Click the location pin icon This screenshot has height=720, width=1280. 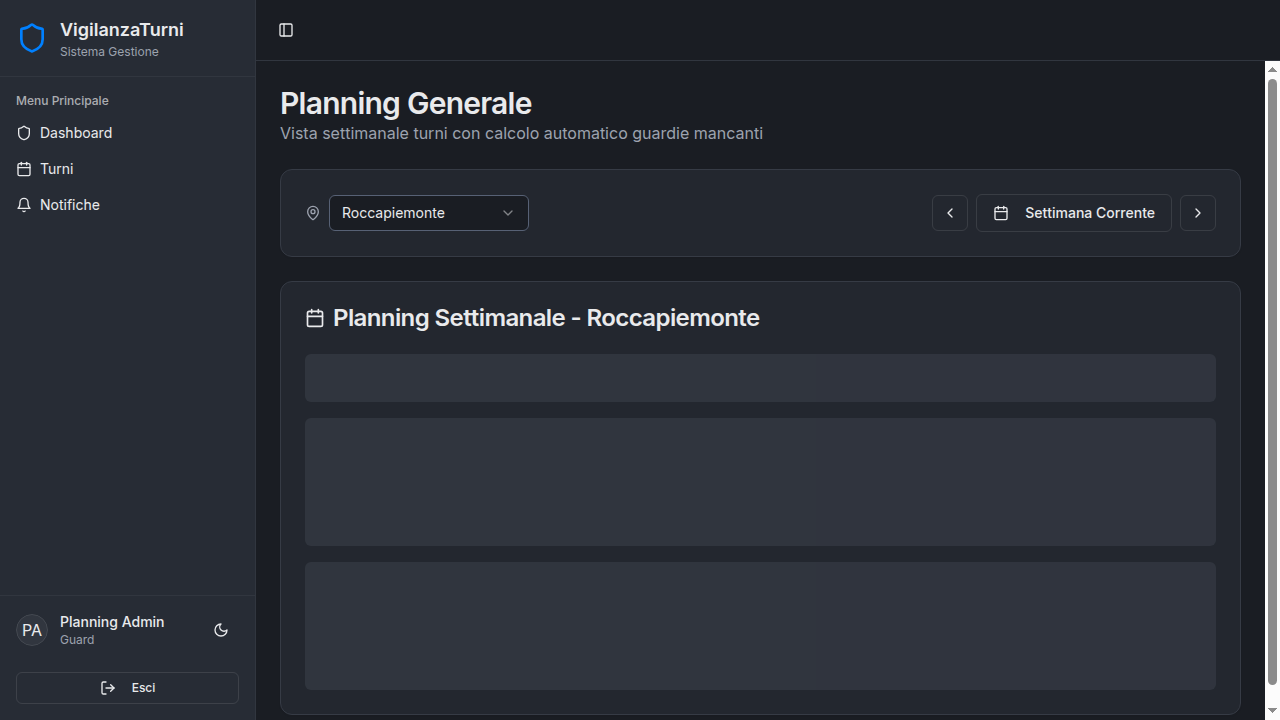(313, 213)
